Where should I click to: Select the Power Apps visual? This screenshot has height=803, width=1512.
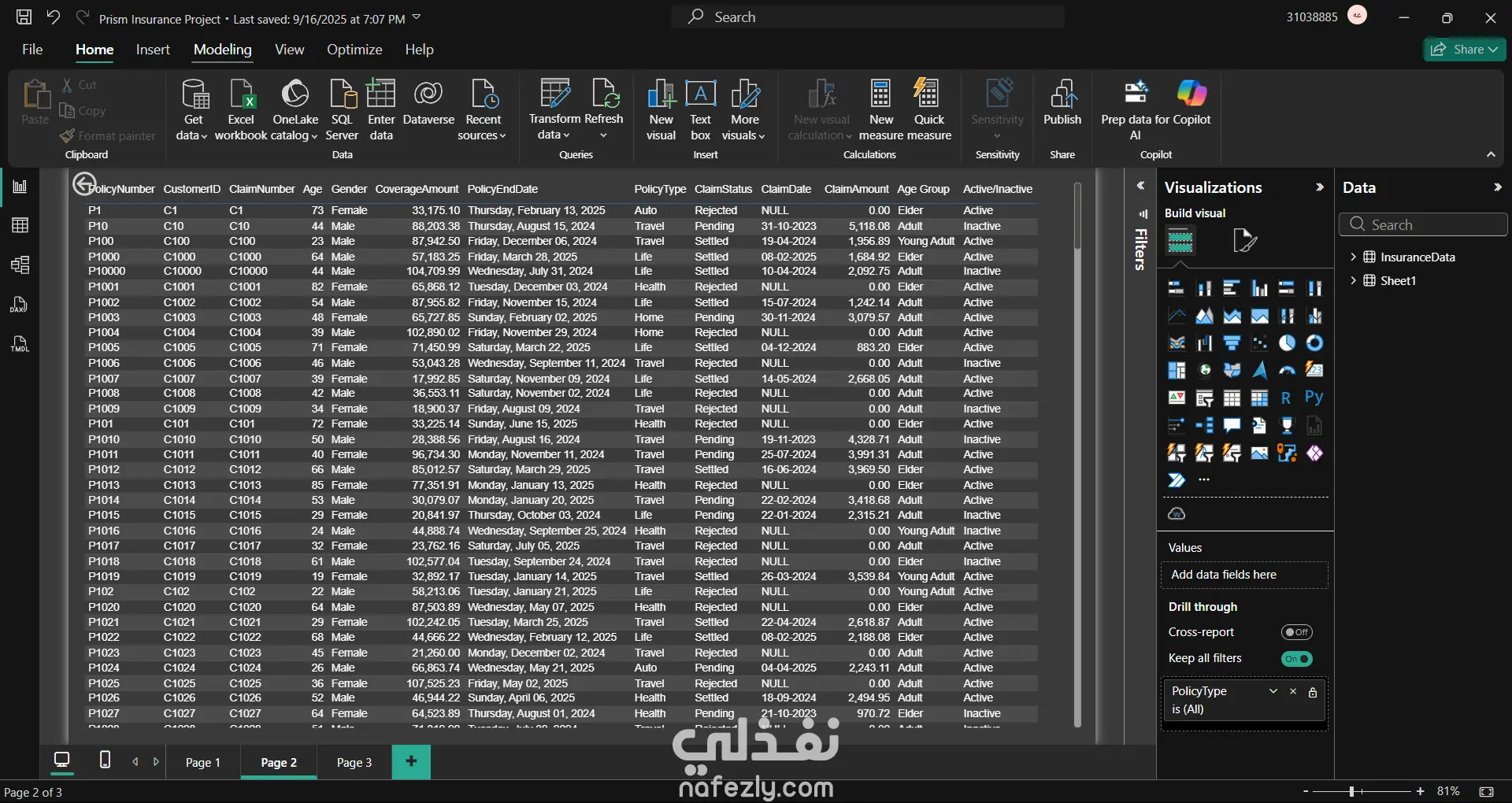pos(1314,453)
